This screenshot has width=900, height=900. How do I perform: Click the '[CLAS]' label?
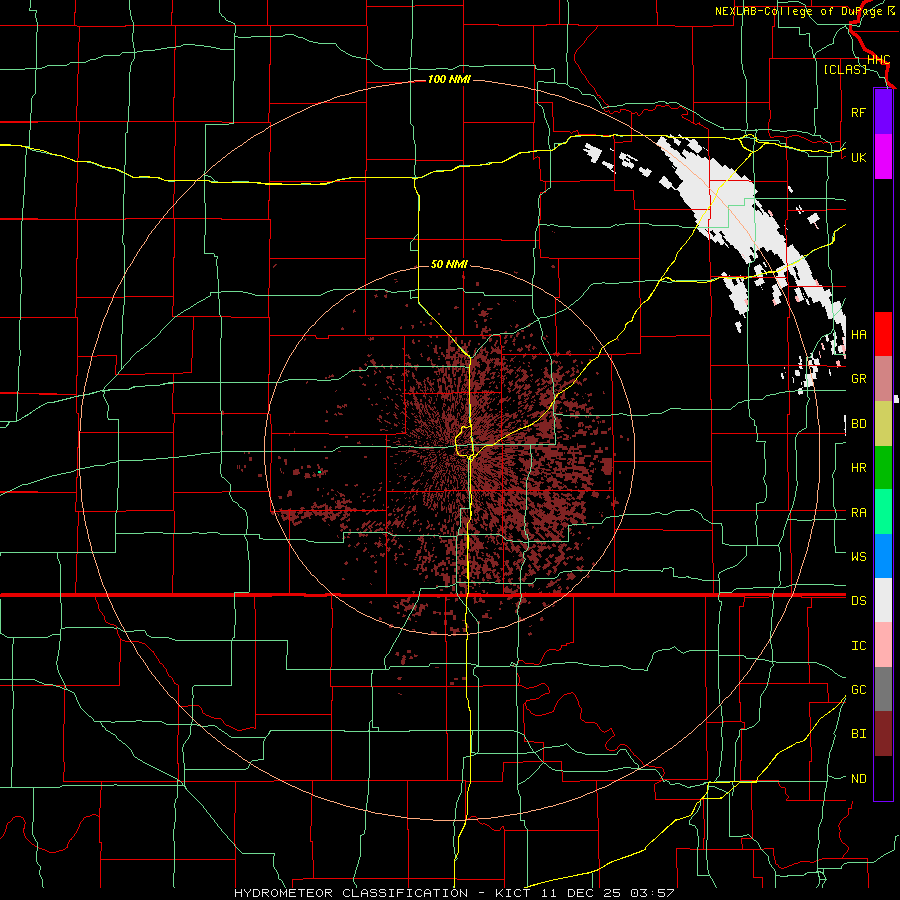(845, 69)
